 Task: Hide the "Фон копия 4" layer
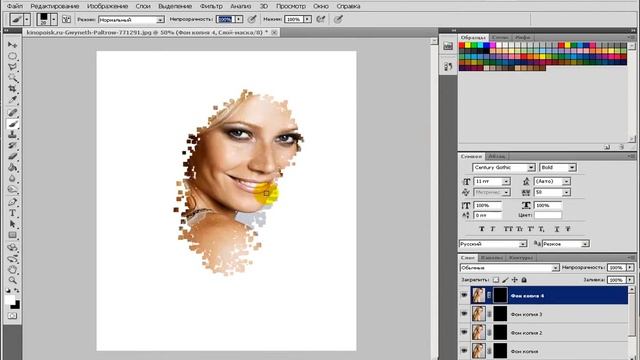point(464,295)
